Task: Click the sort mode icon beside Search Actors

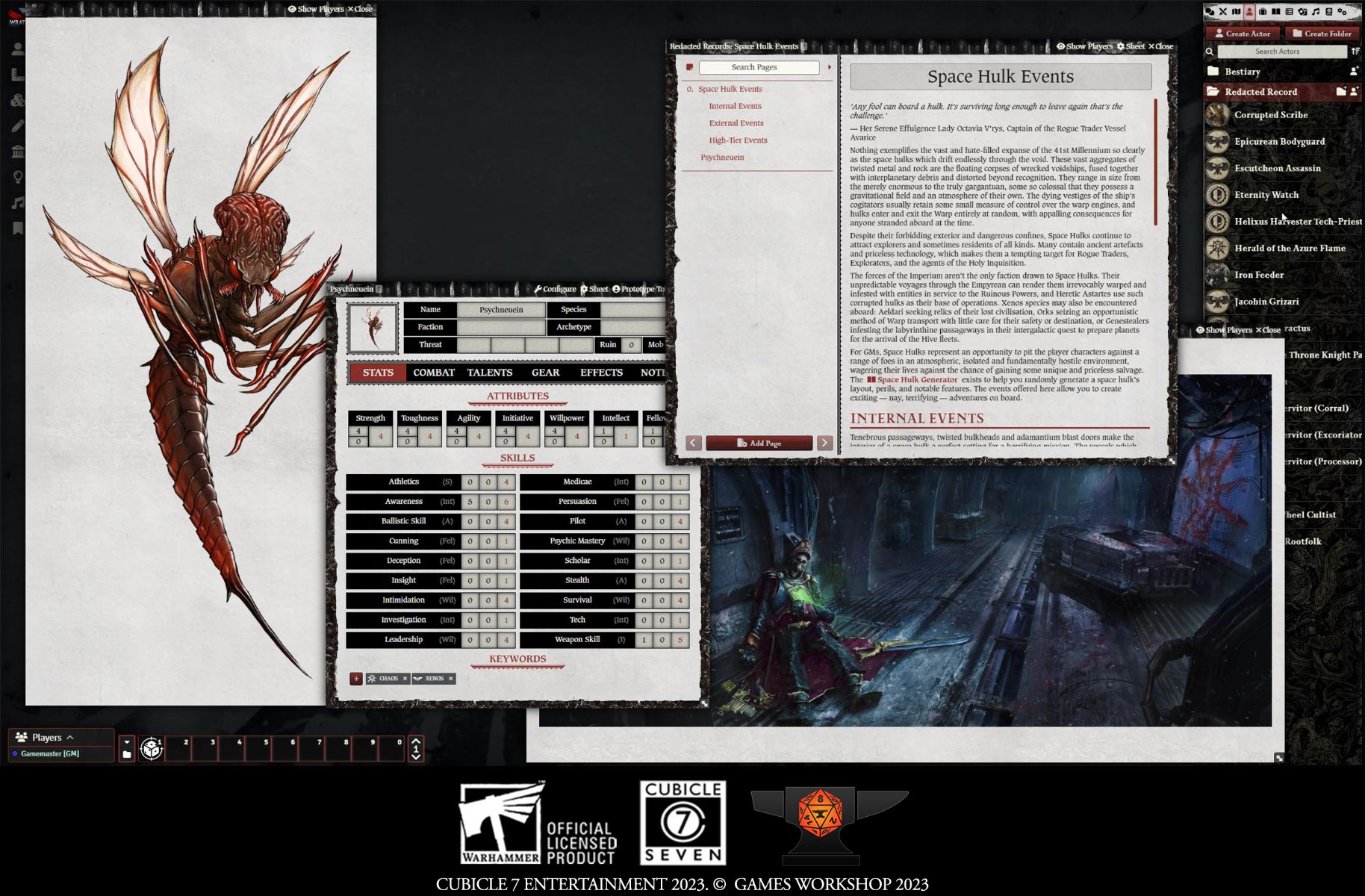Action: (1355, 52)
